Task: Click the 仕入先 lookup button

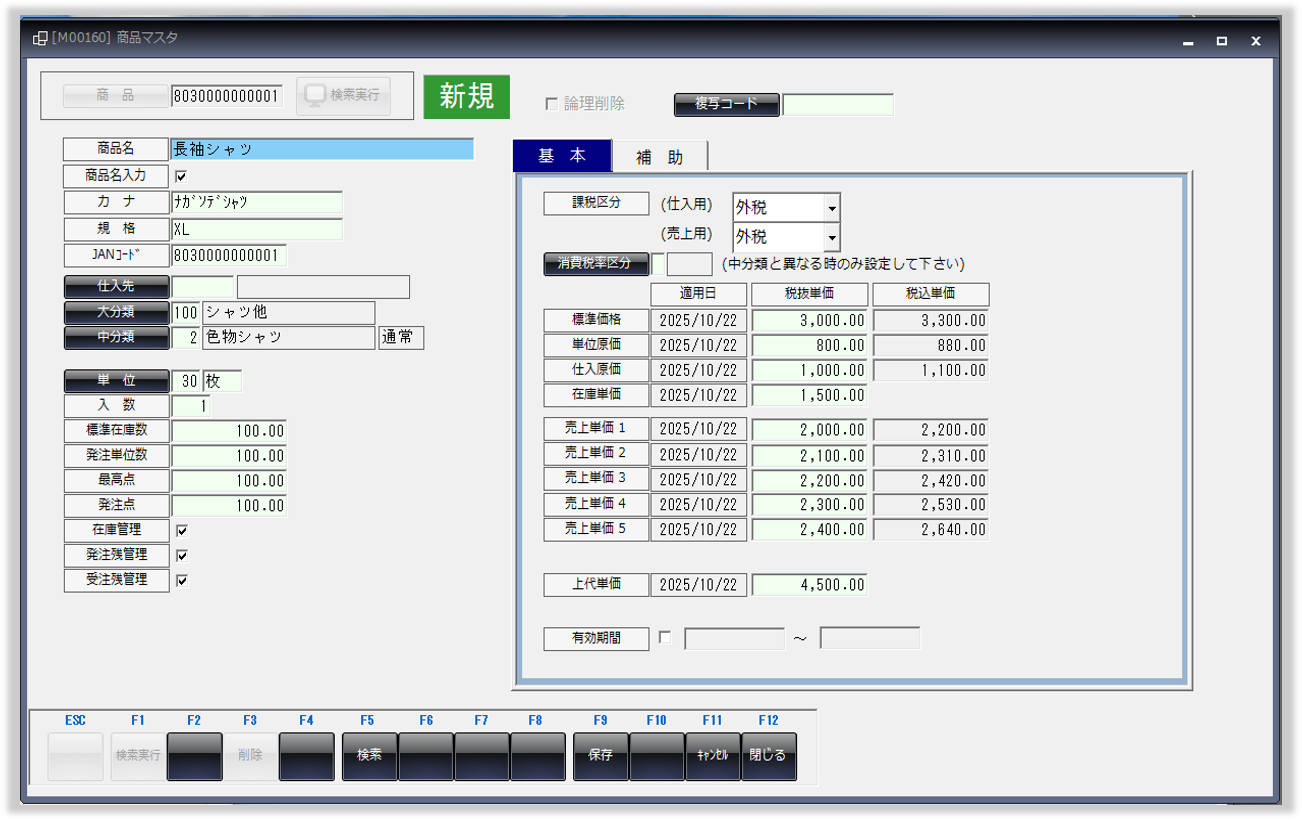Action: click(116, 287)
